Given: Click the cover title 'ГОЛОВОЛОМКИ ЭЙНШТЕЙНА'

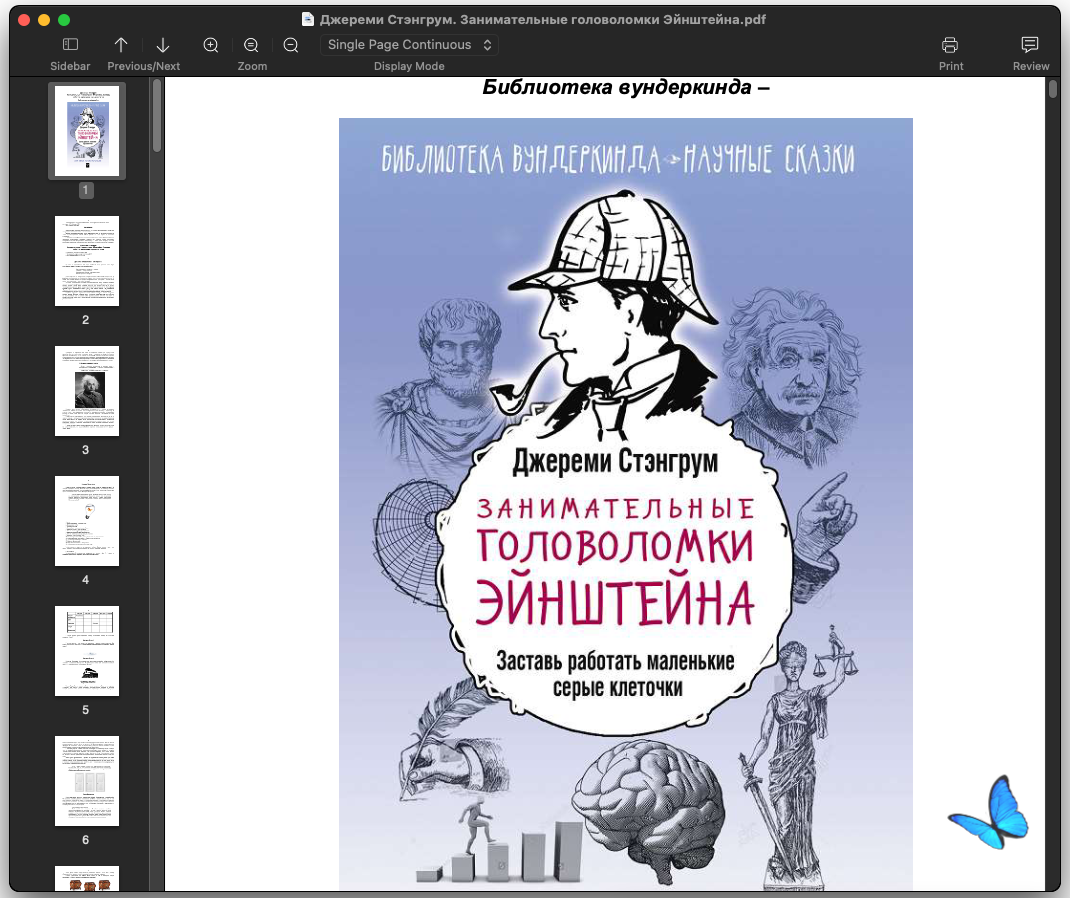Looking at the screenshot, I should pyautogui.click(x=615, y=576).
